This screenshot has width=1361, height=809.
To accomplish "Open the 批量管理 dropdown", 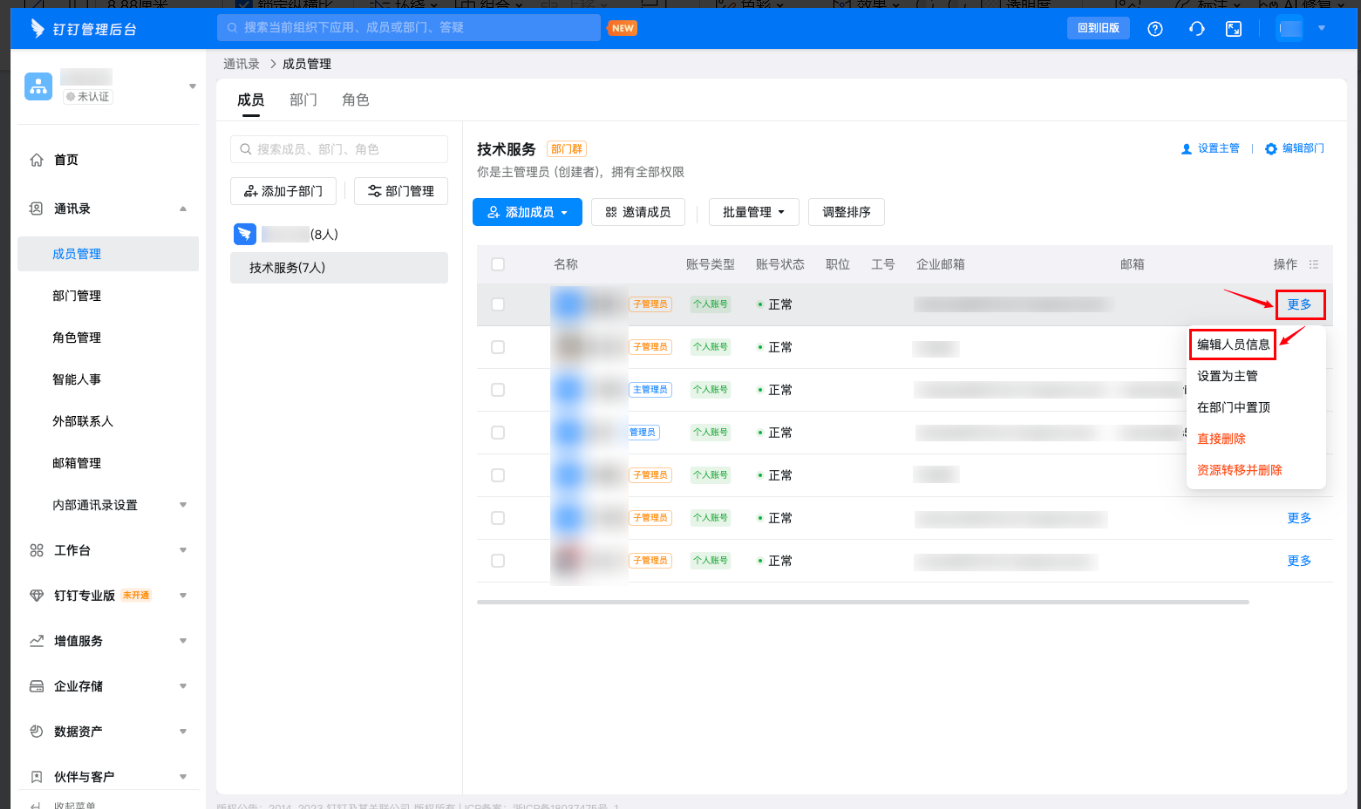I will (x=754, y=212).
